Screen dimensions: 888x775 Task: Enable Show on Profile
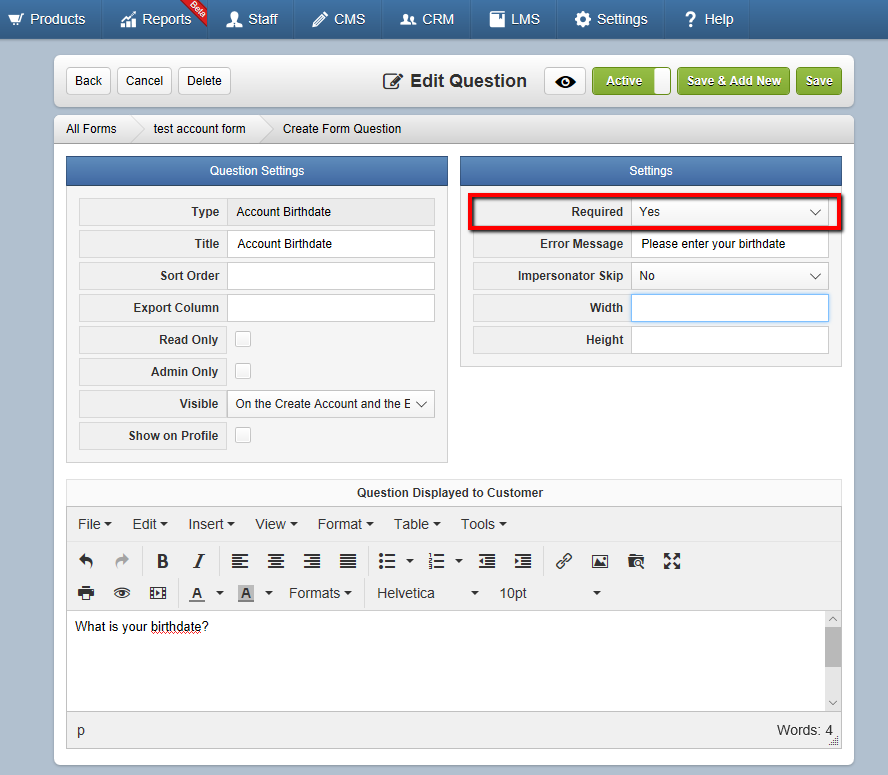(240, 435)
